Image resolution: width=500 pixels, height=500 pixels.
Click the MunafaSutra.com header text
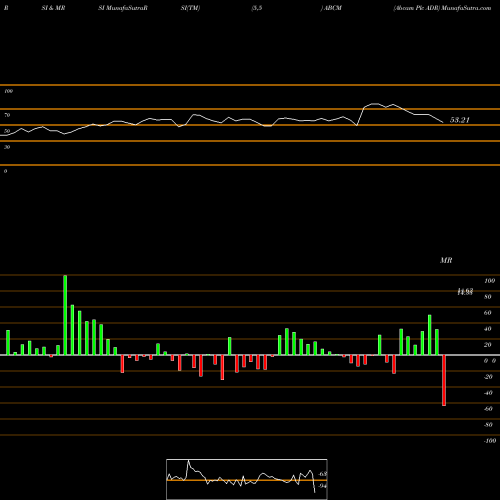tap(466, 8)
